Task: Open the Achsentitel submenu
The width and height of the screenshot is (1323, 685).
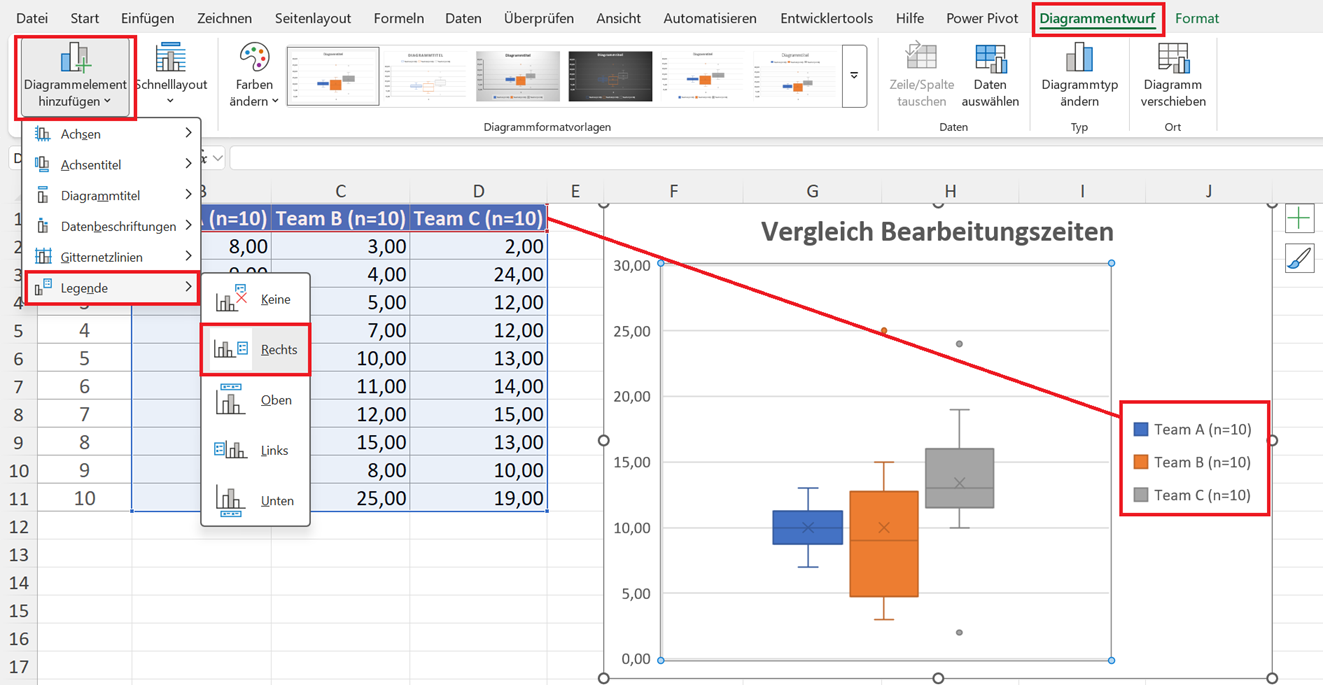Action: click(x=112, y=164)
